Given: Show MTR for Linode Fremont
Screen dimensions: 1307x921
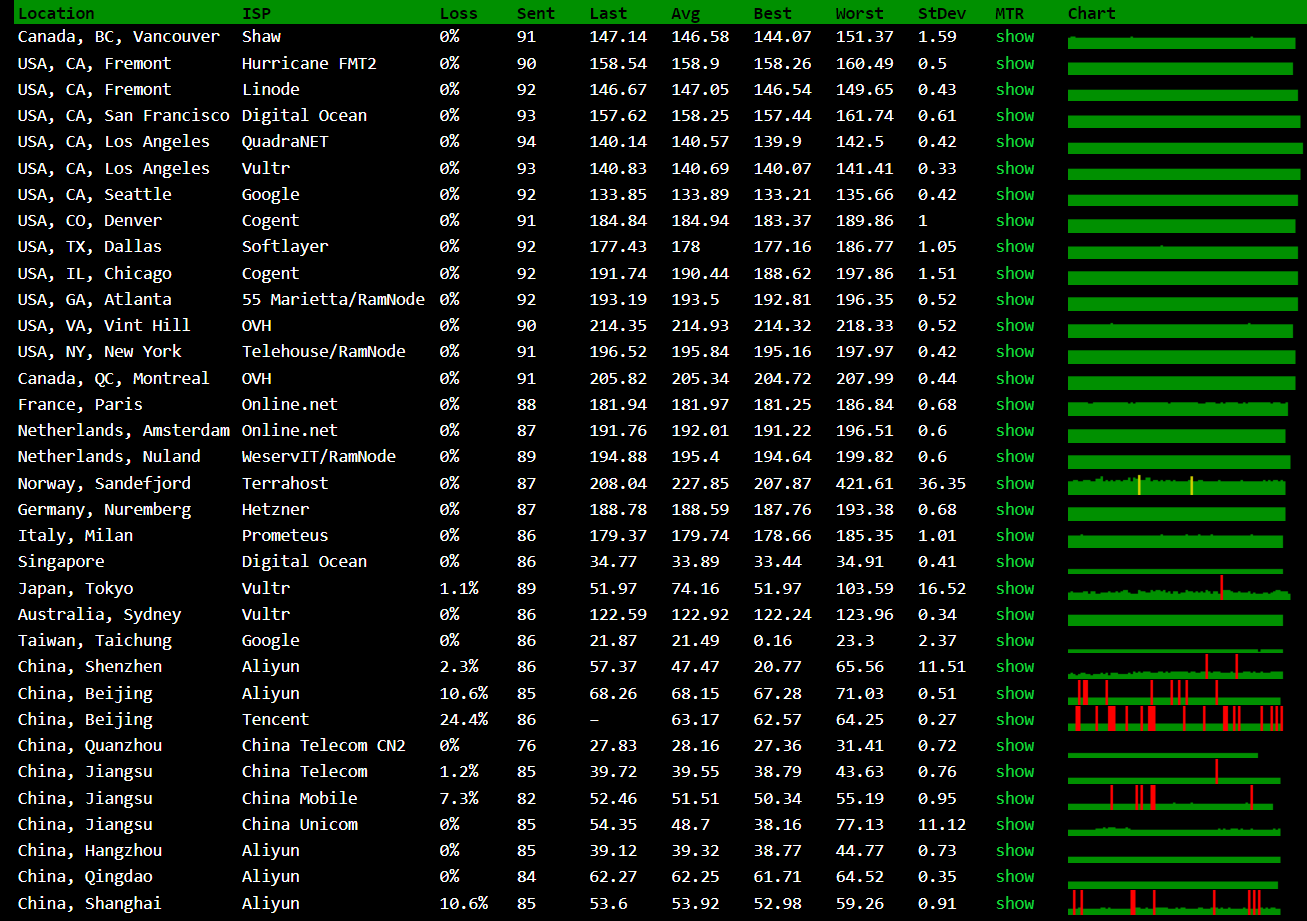Looking at the screenshot, I should 1015,89.
